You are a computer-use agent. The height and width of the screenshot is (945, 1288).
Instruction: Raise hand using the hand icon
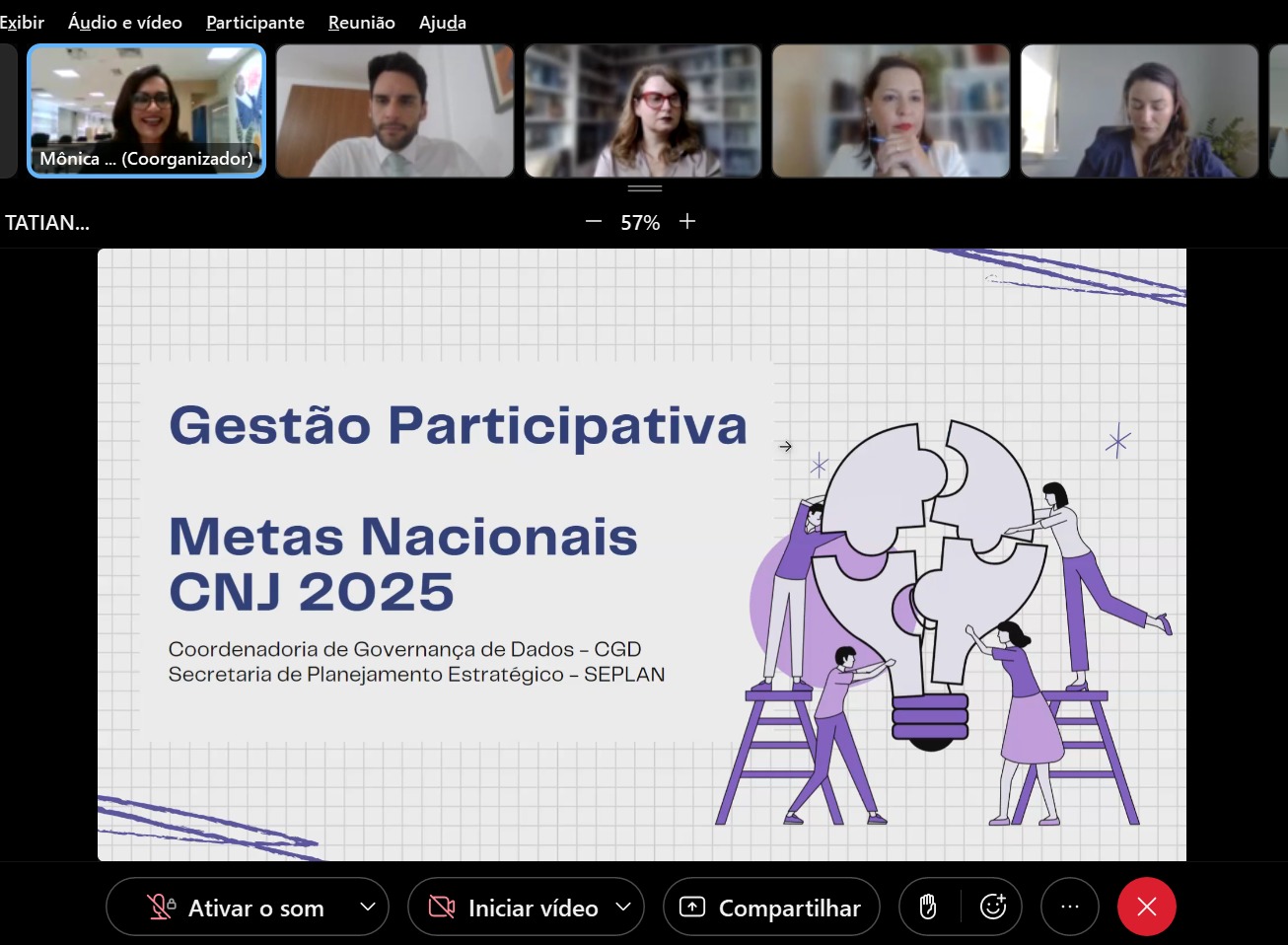[928, 907]
